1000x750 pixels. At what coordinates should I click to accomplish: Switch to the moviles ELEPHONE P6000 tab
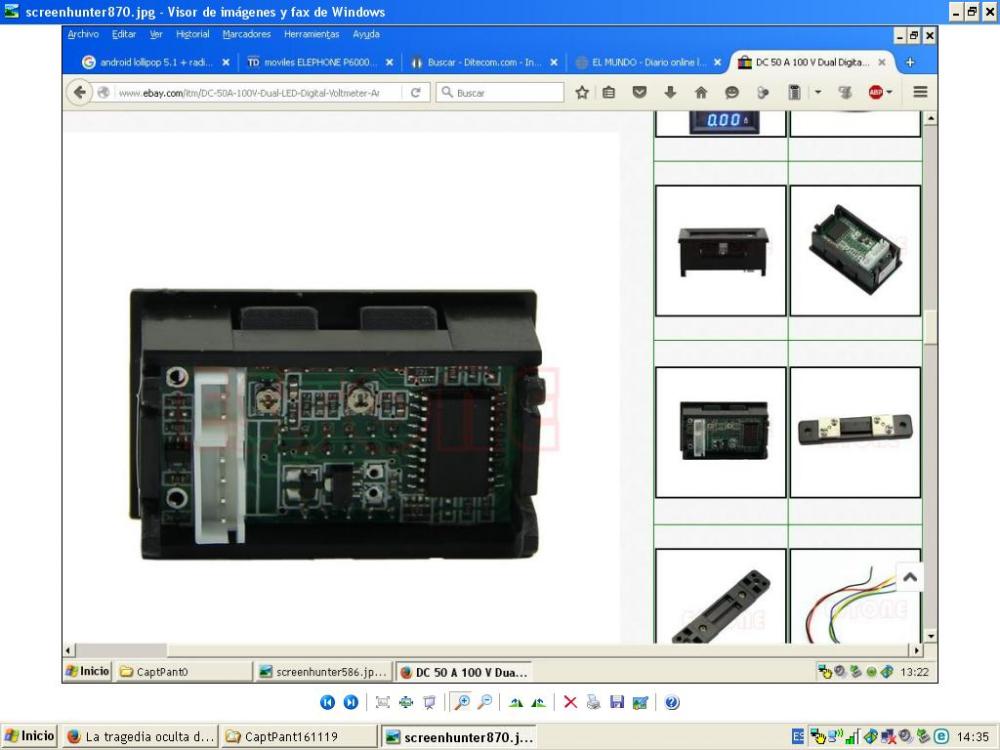click(x=321, y=62)
